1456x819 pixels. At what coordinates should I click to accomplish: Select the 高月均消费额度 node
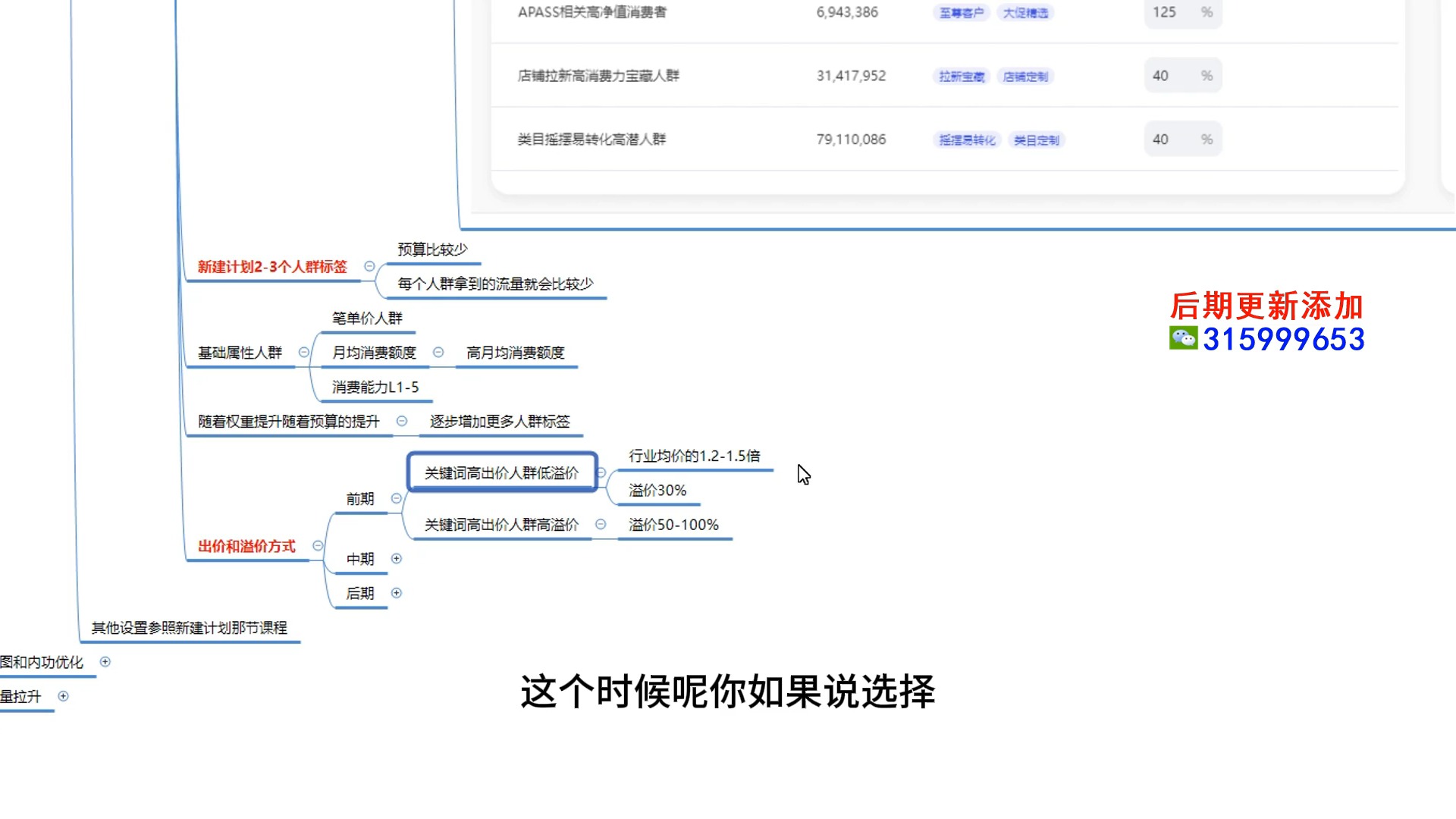[516, 353]
